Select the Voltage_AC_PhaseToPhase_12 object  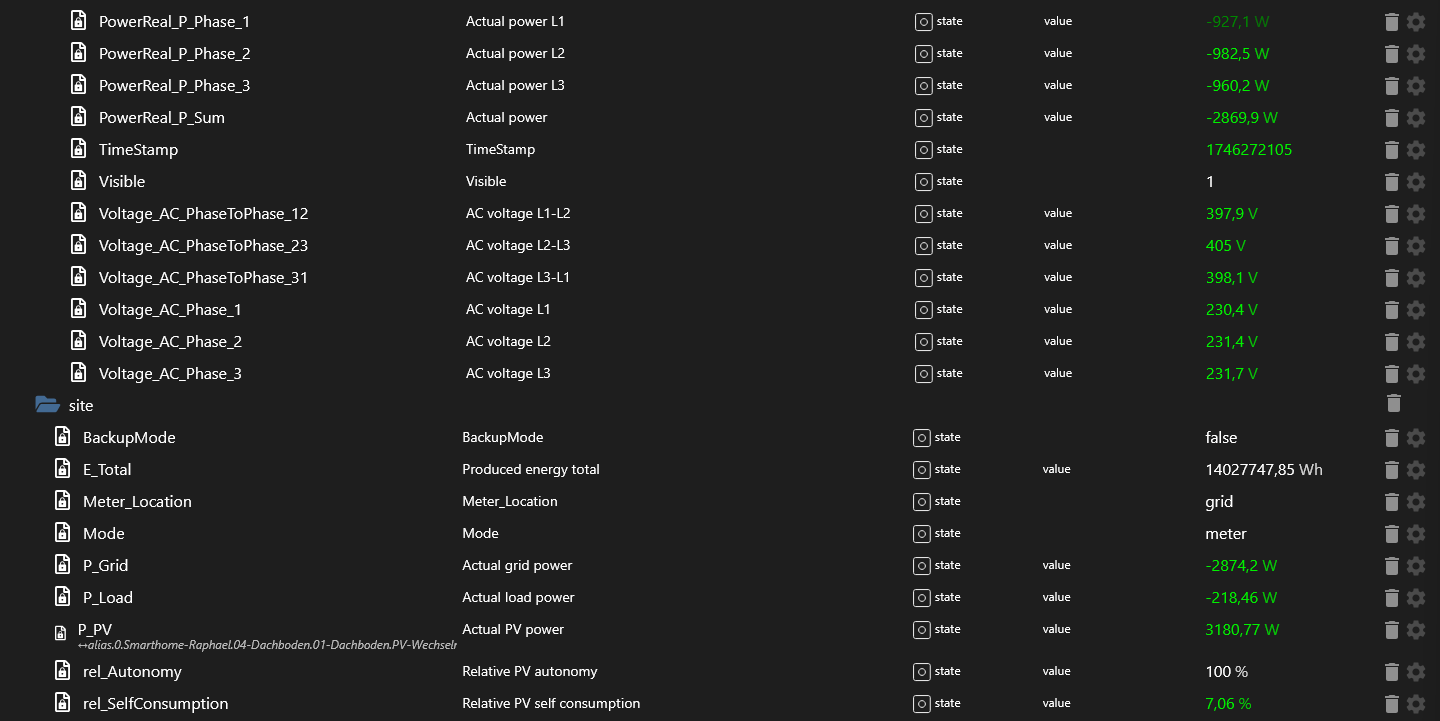[203, 214]
